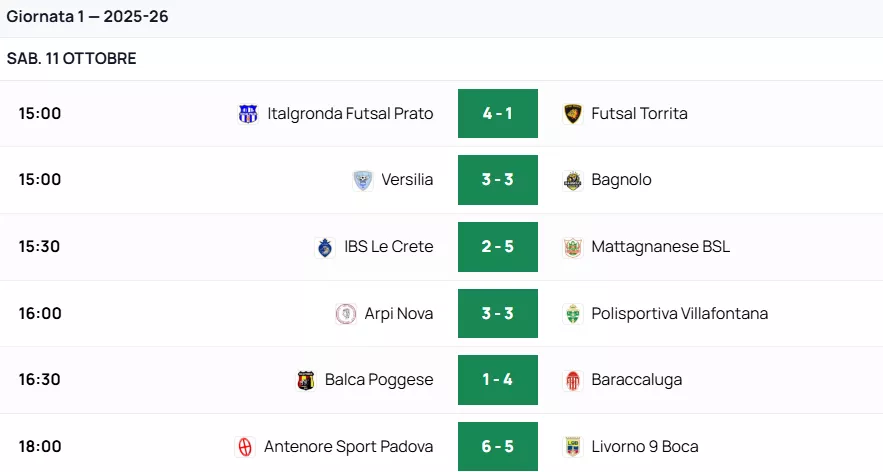Screen dimensions: 883x472
Task: Open the 1 - 4 match score
Action: [498, 380]
